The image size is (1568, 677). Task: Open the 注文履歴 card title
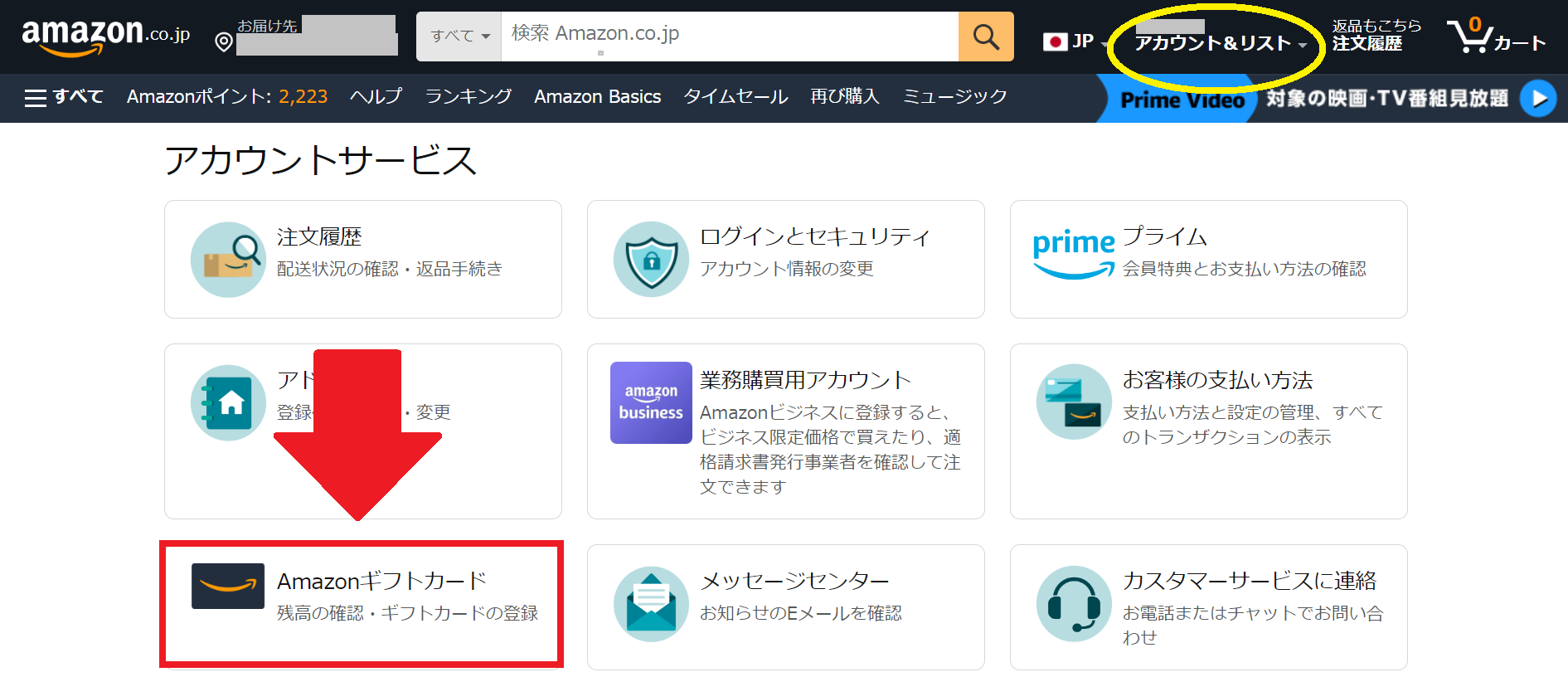coord(319,237)
